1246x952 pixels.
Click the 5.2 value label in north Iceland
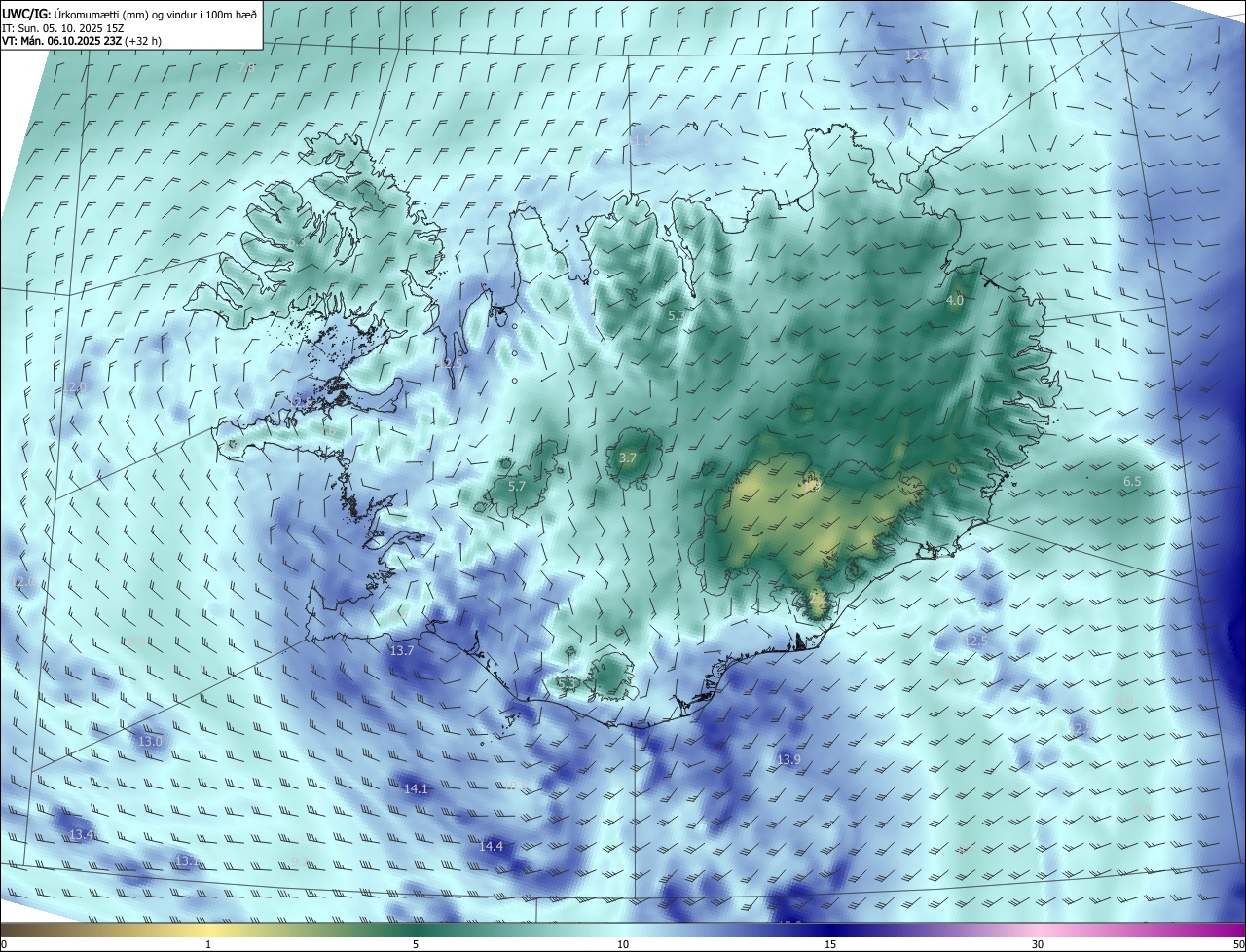click(x=677, y=315)
